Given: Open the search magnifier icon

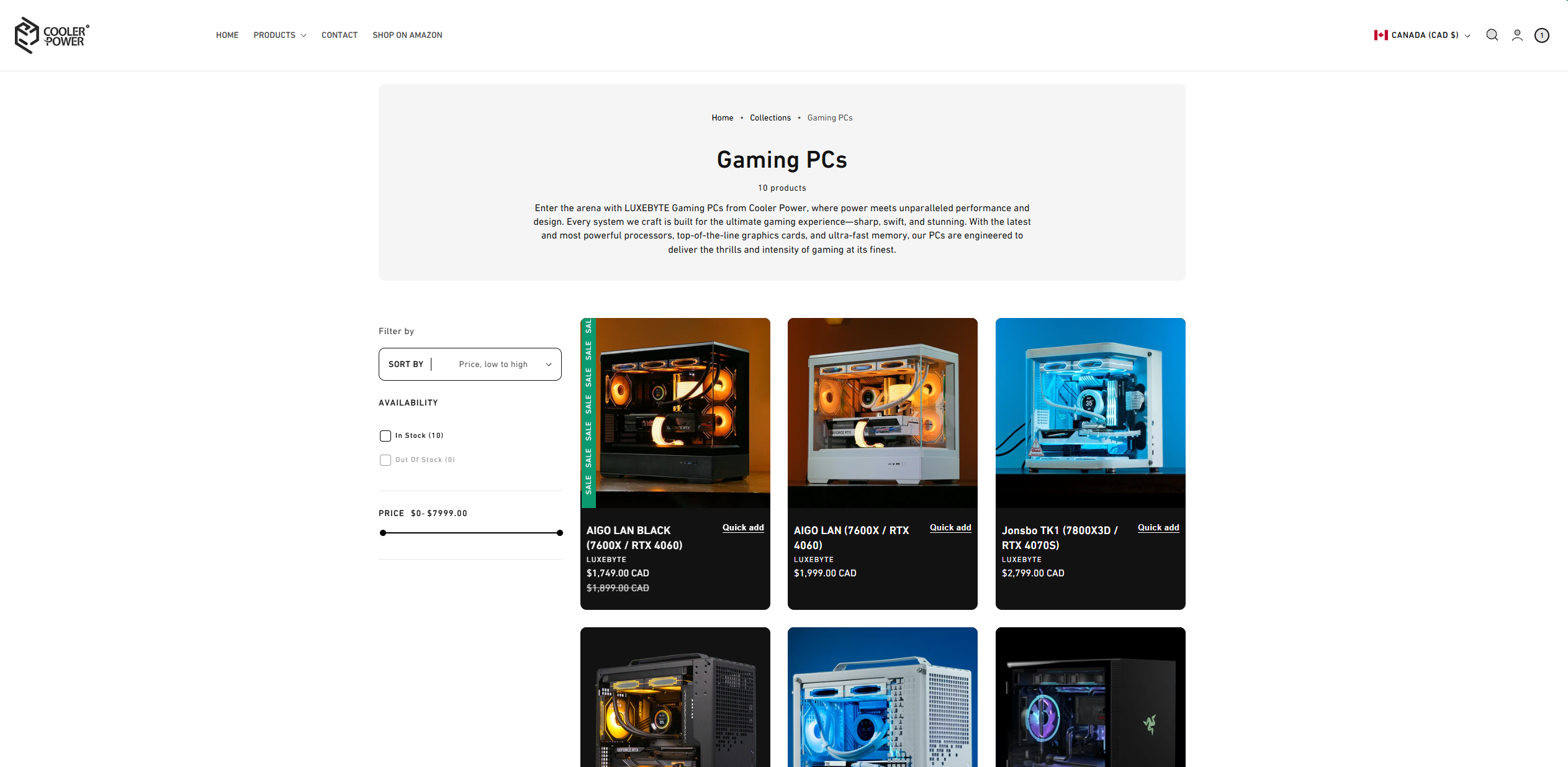Looking at the screenshot, I should click(x=1492, y=35).
